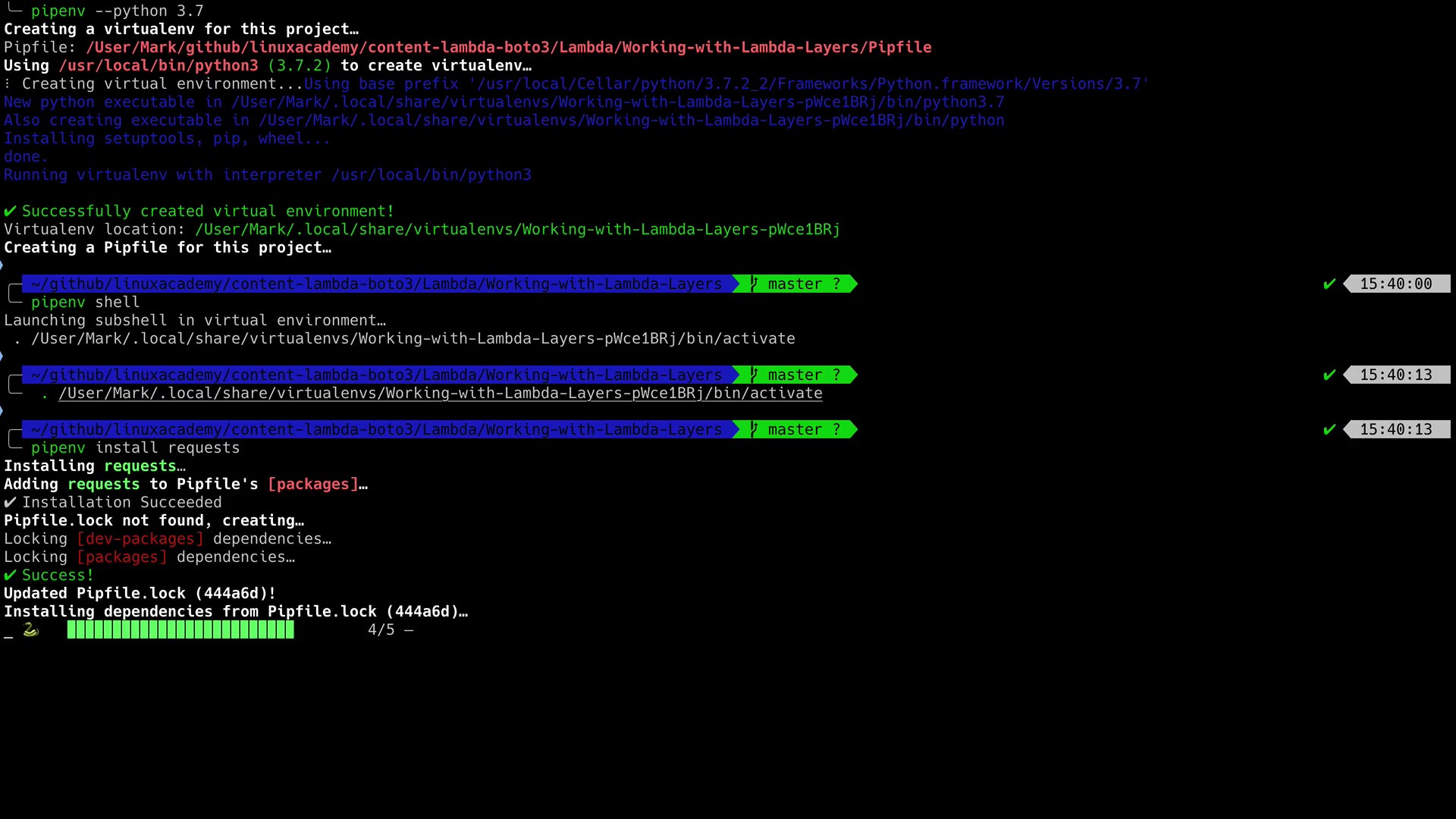Click the green Virtualenv location path
Screen dimensions: 1456x819
pyautogui.click(x=517, y=229)
